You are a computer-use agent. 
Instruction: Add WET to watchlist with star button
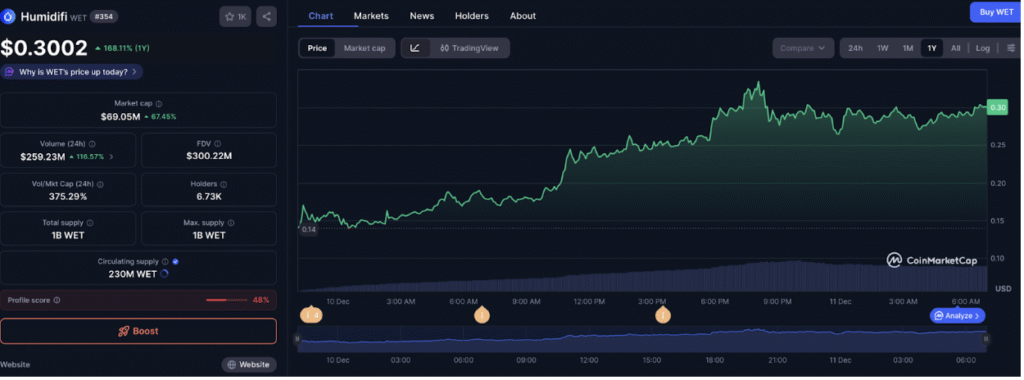[x=236, y=17]
